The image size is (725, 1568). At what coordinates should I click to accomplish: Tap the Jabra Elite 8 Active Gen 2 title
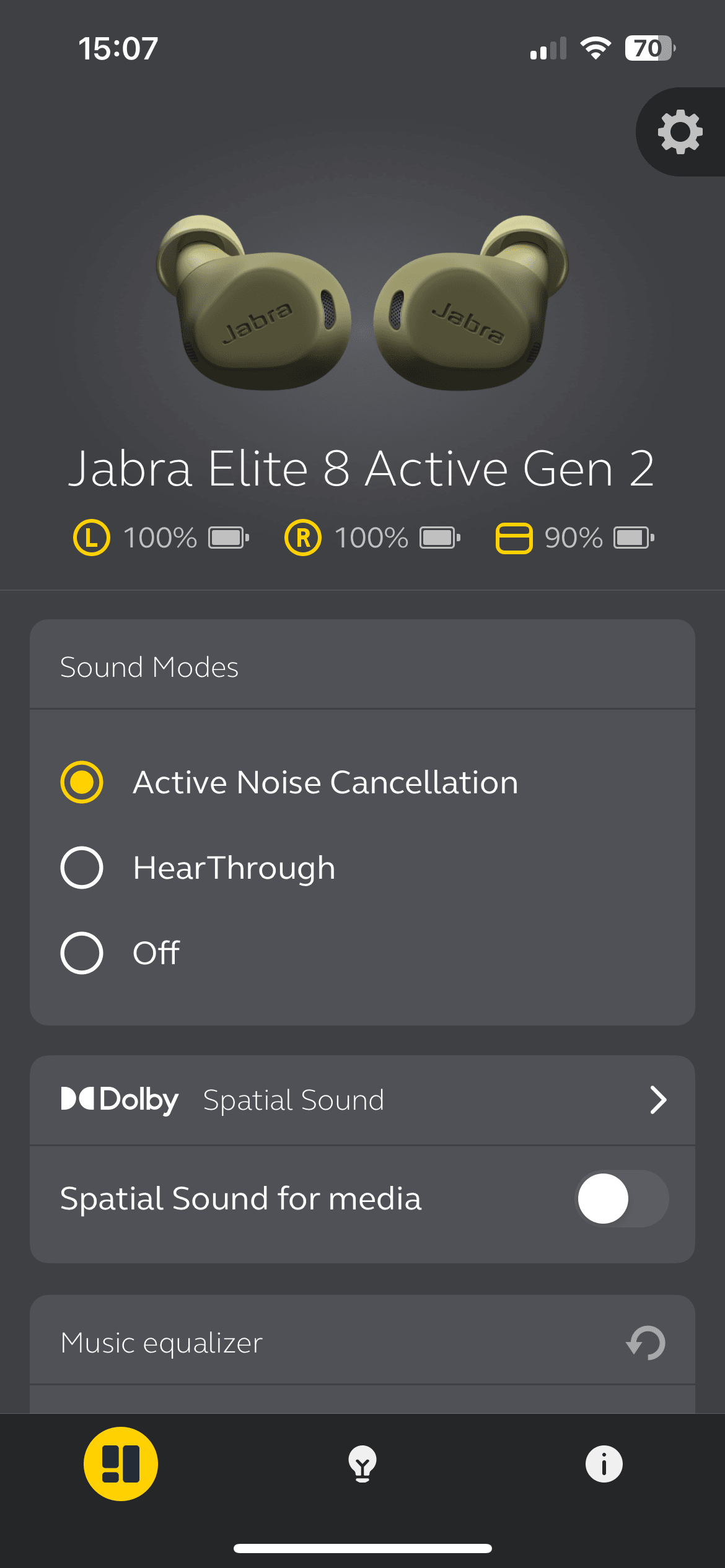point(361,469)
